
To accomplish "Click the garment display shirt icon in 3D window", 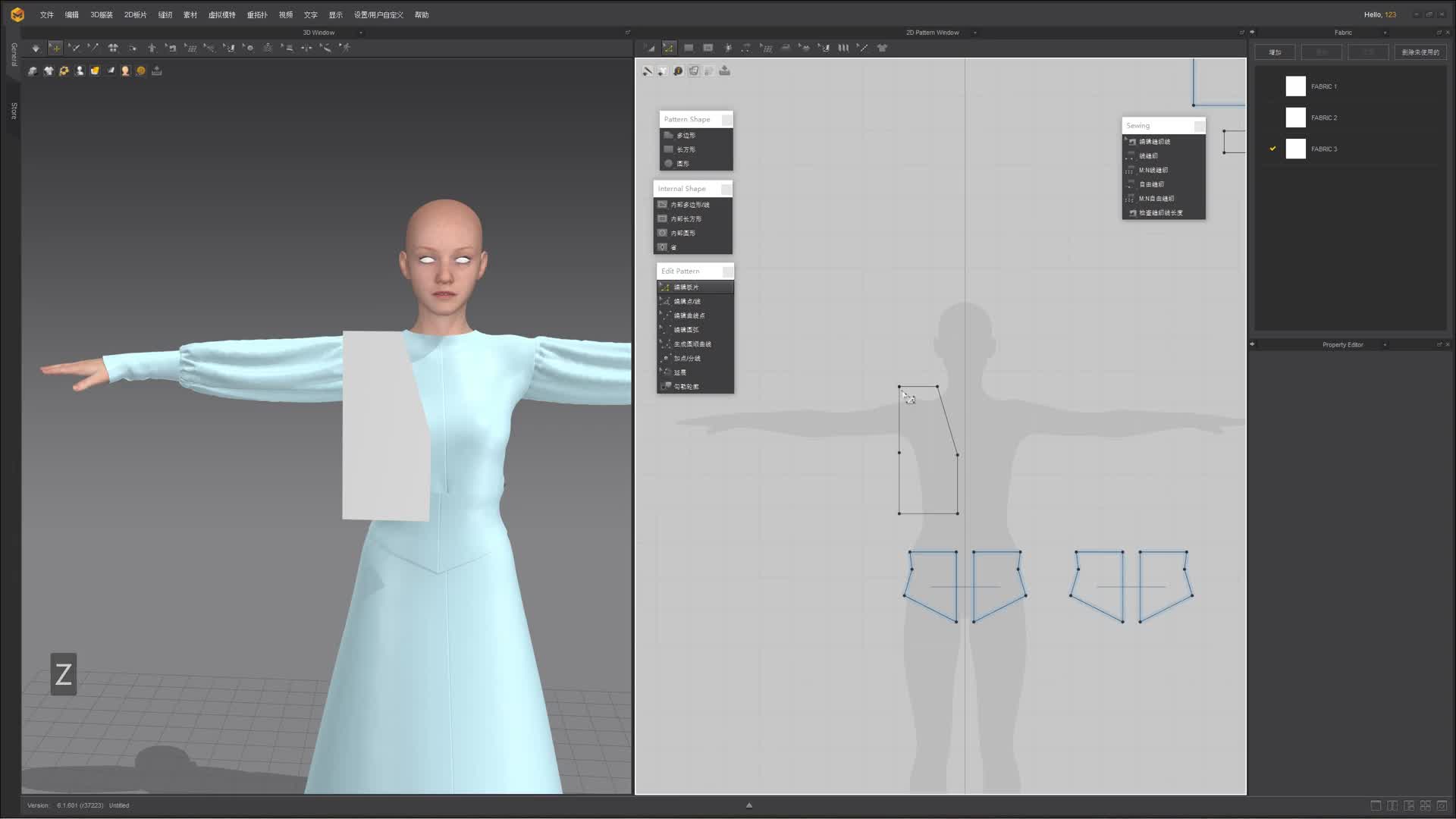I will [49, 71].
